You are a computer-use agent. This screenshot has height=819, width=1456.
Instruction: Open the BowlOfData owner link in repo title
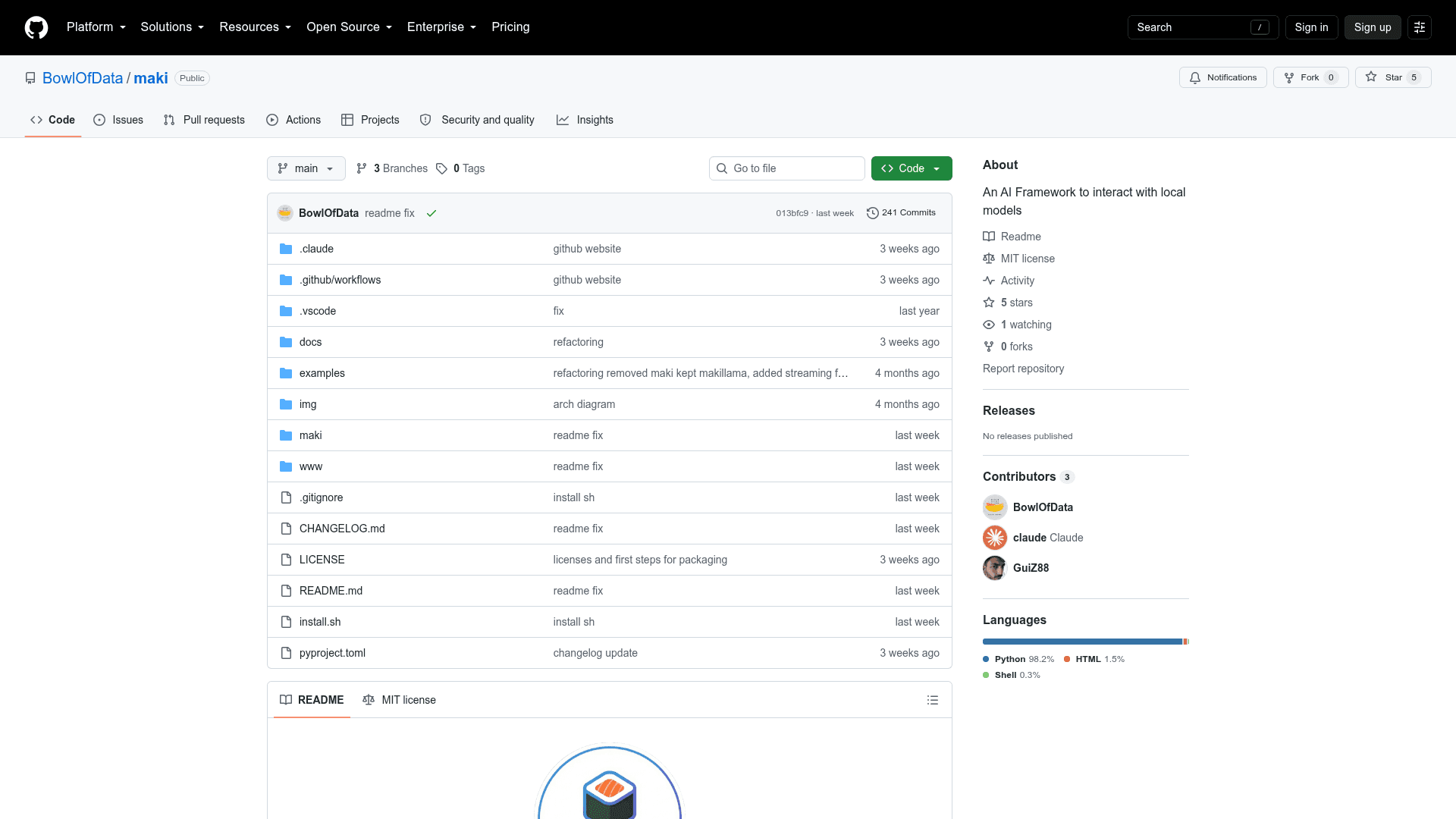pyautogui.click(x=83, y=78)
